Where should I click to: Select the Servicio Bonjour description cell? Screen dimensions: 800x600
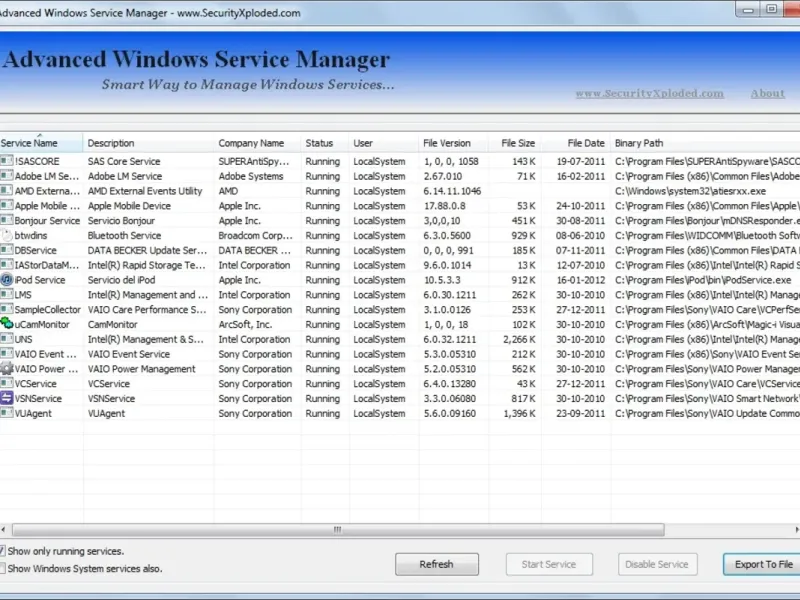121,220
